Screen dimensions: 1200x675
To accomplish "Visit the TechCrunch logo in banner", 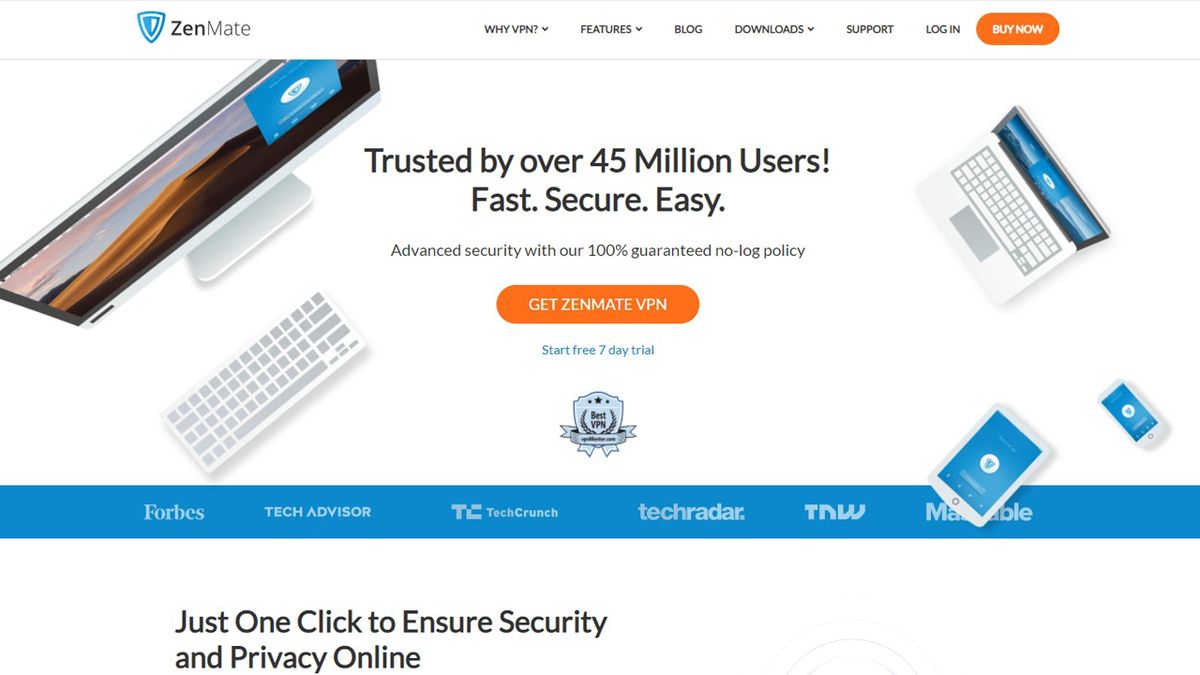I will point(504,512).
